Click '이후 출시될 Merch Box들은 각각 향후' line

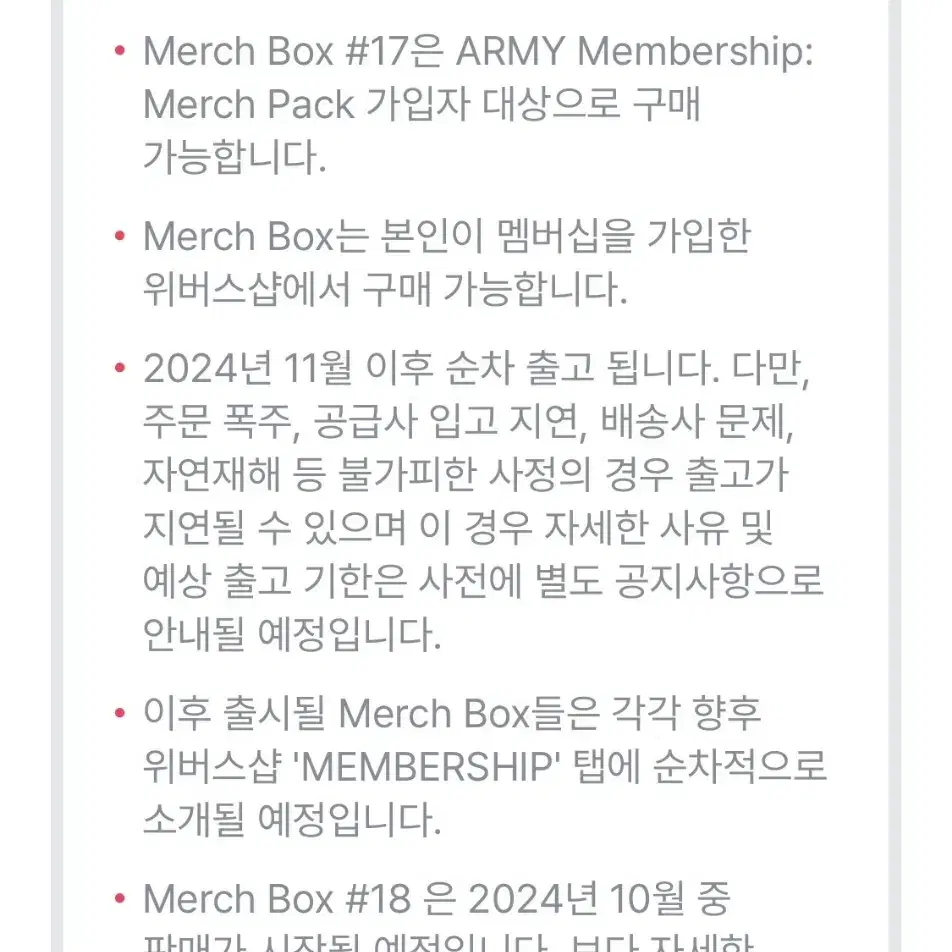click(452, 713)
